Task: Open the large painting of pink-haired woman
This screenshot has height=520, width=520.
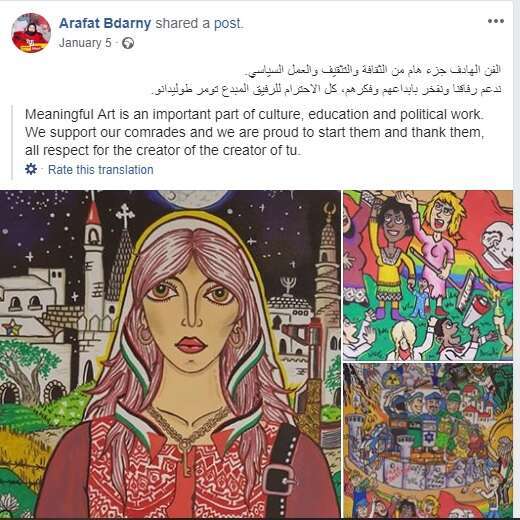Action: click(170, 354)
